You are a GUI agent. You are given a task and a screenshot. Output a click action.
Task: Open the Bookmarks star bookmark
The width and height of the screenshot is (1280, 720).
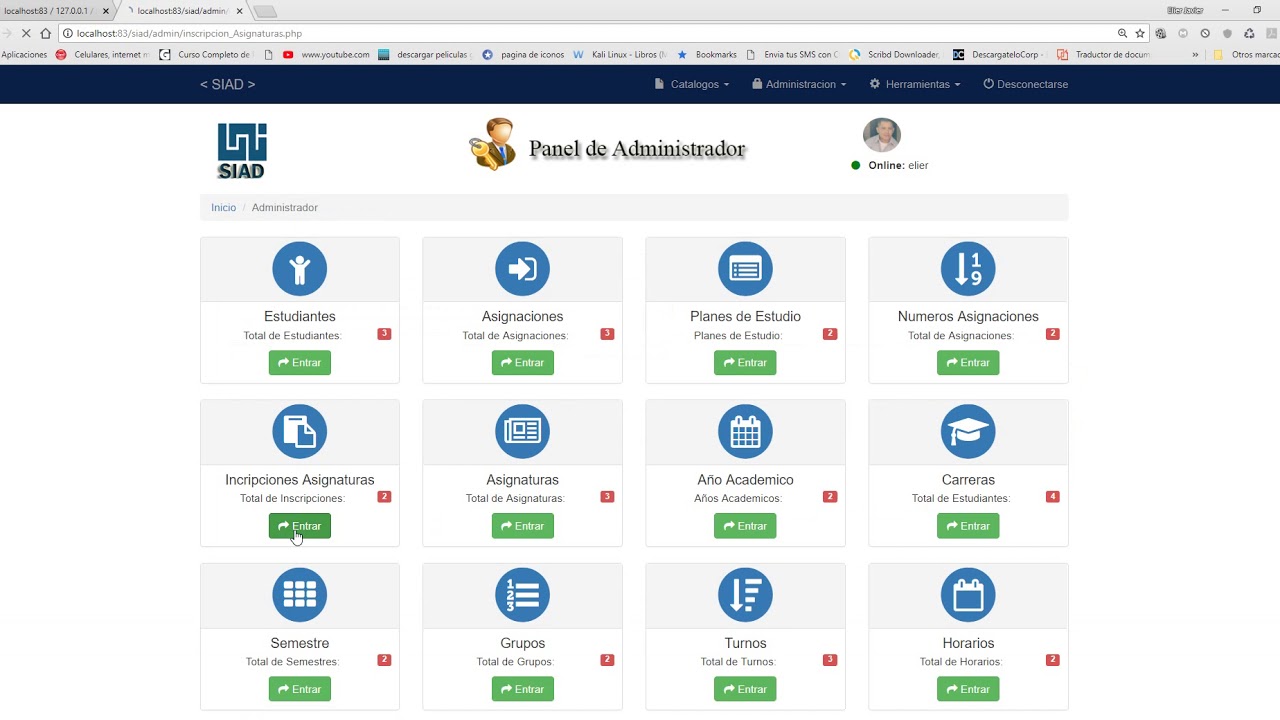pos(707,55)
